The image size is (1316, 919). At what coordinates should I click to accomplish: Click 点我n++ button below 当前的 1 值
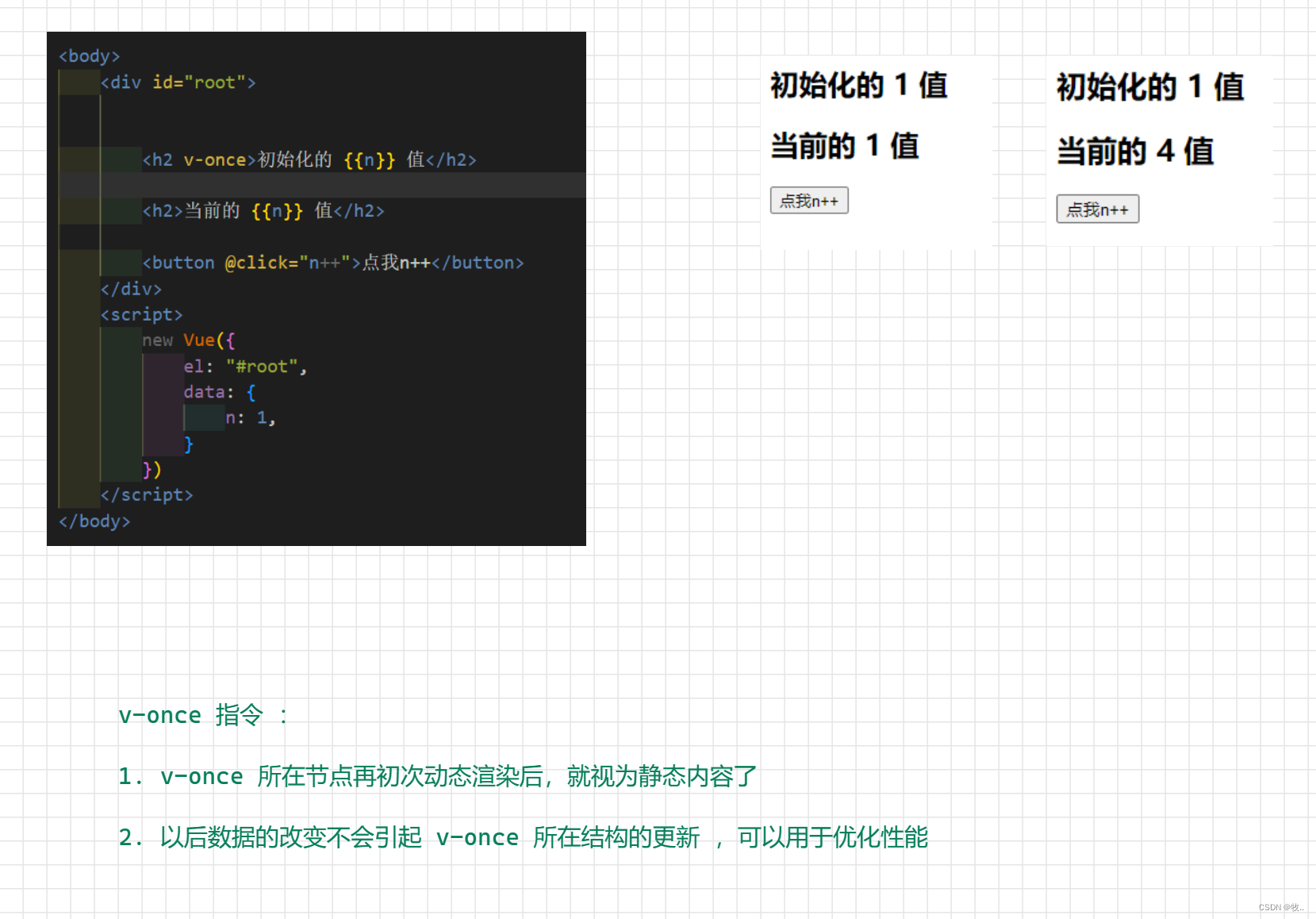click(809, 201)
